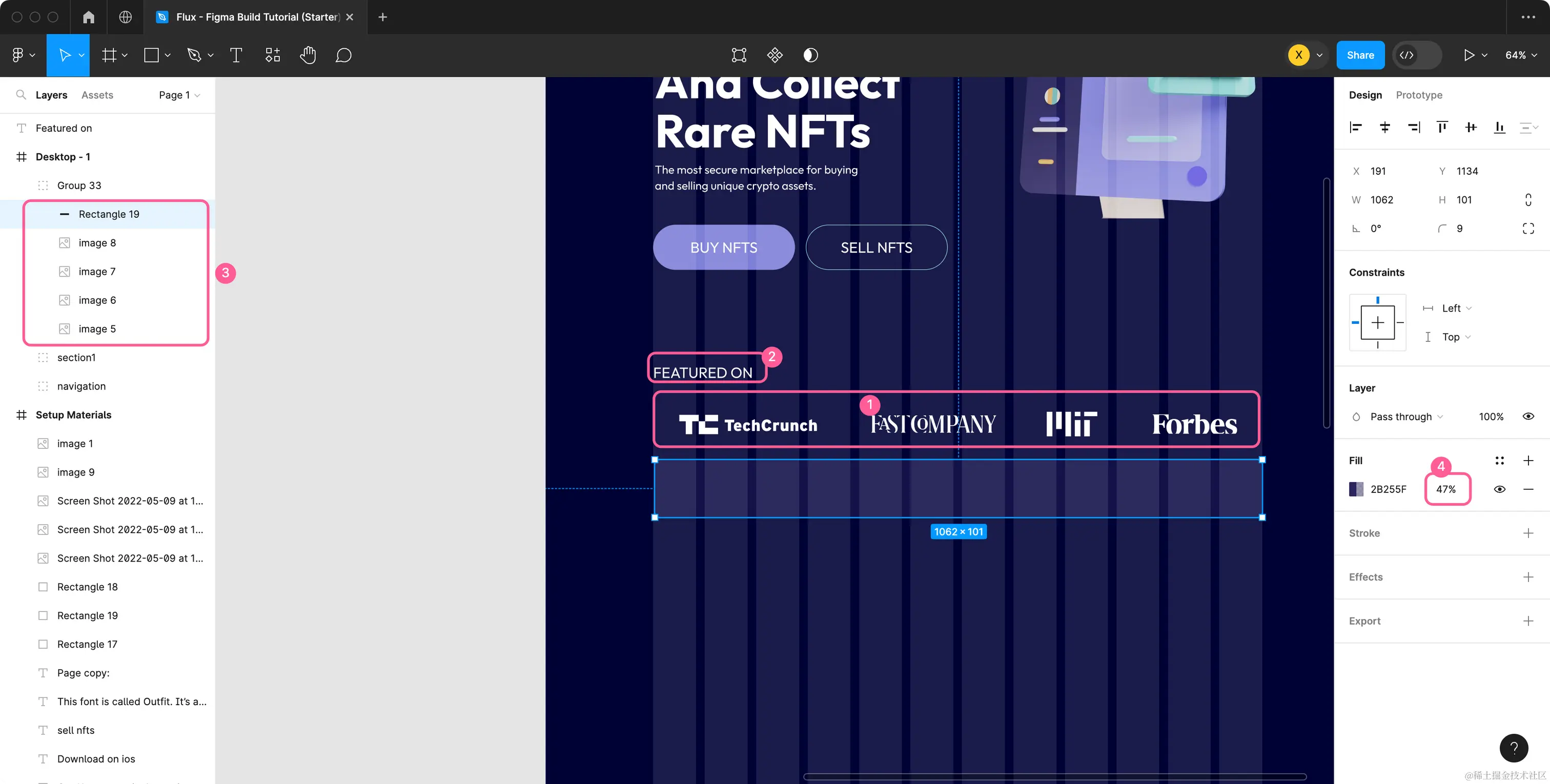Select the Hand tool
The width and height of the screenshot is (1550, 784).
308,55
